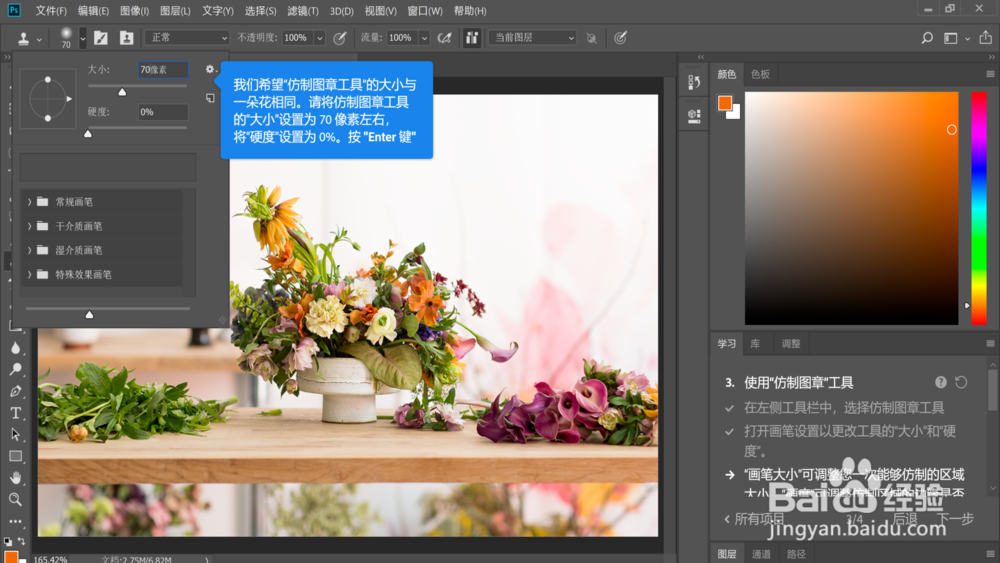Select the Path Selection tool
The height and width of the screenshot is (563, 1000).
coord(15,434)
